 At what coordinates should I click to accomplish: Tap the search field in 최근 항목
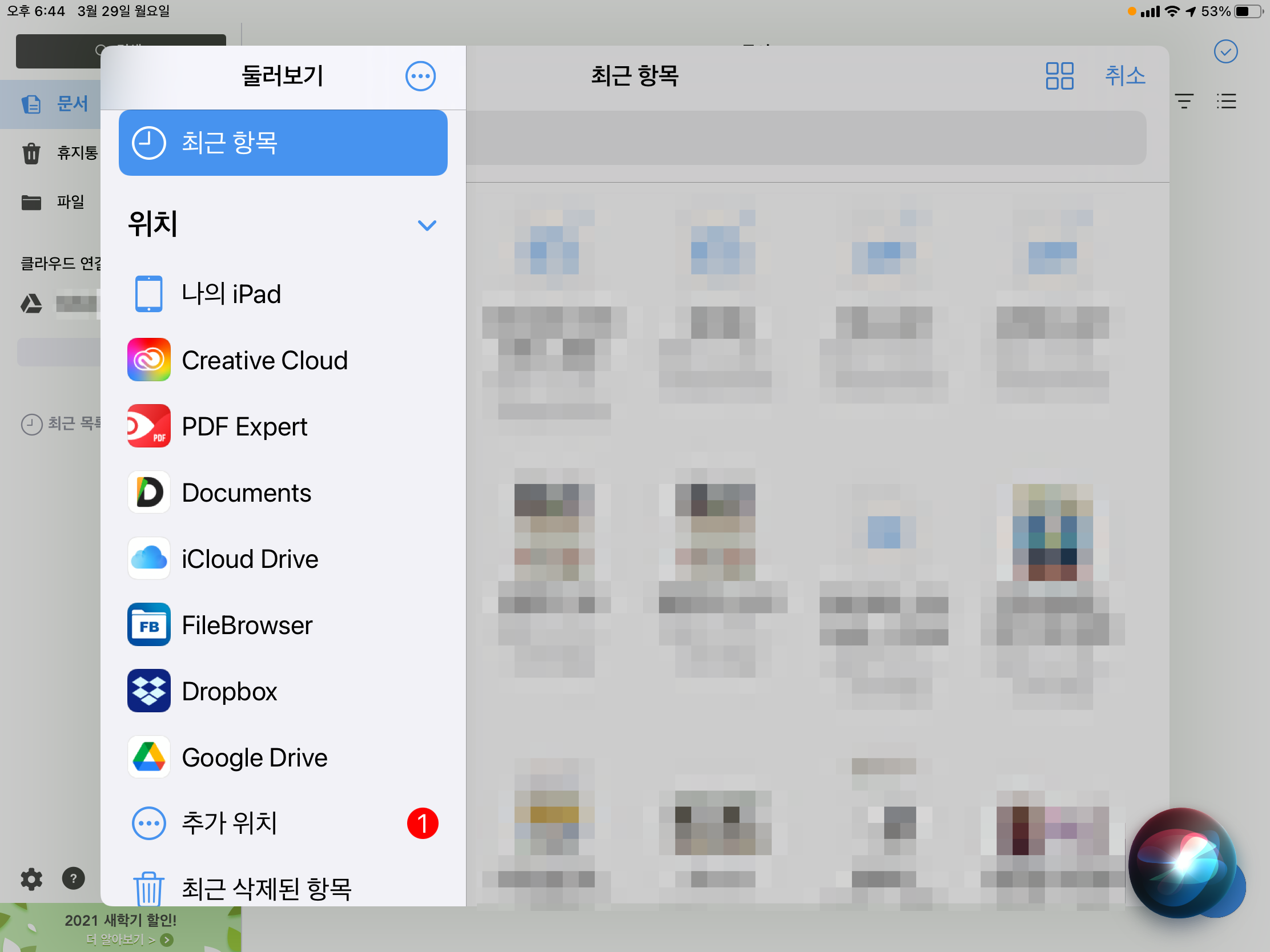[x=805, y=138]
